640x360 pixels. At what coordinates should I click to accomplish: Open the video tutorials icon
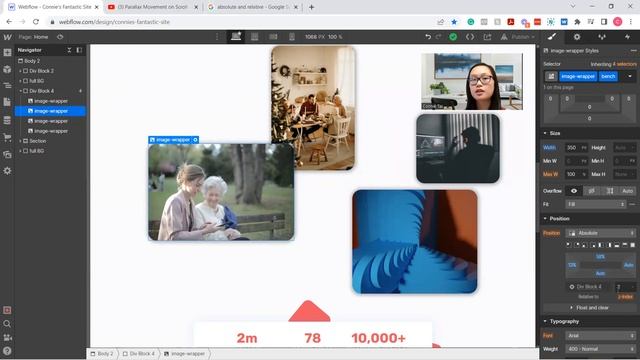(x=7, y=338)
